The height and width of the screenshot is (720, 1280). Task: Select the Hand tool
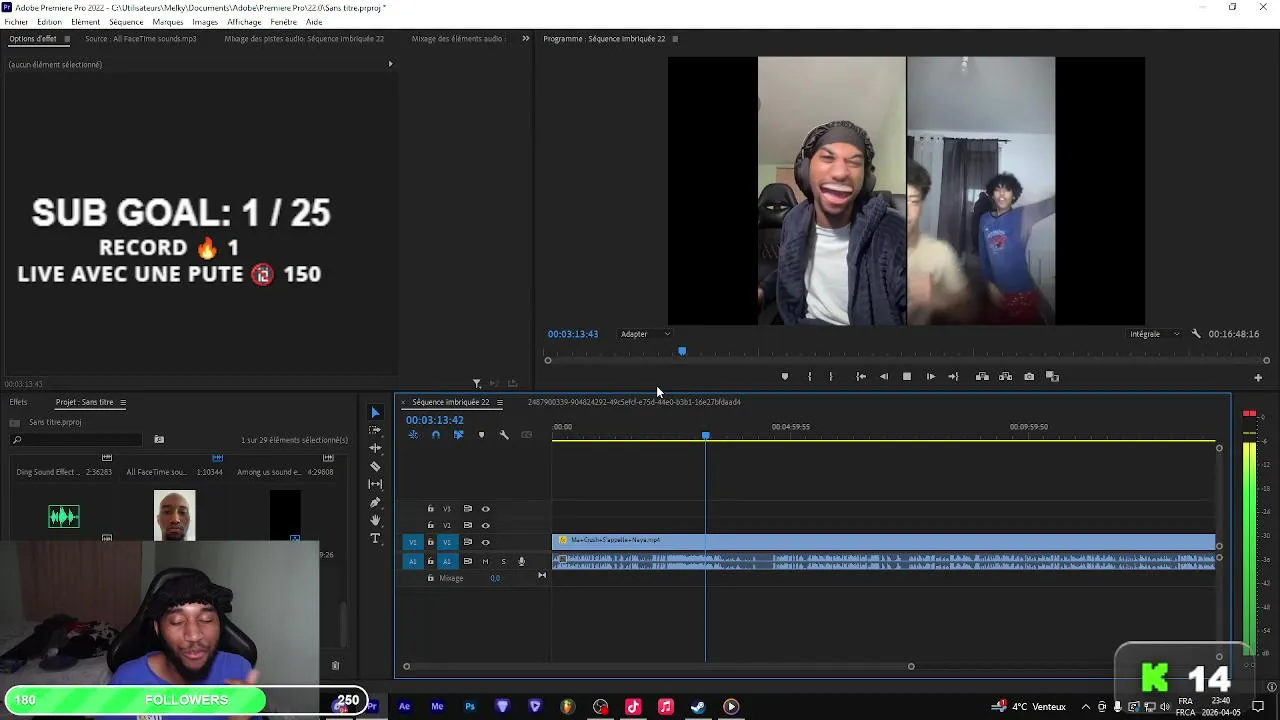coord(375,520)
